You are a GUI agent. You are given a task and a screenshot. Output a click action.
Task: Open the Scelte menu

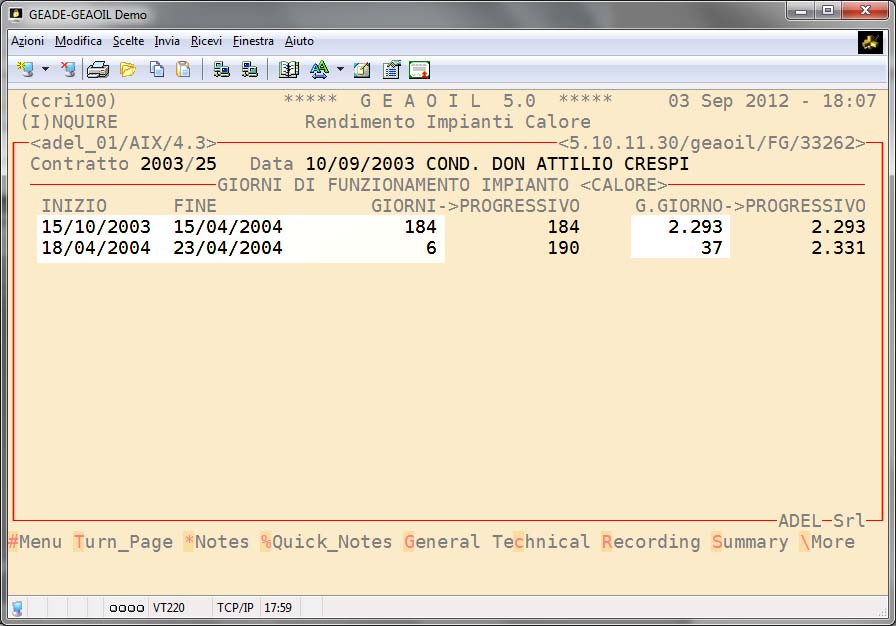tap(128, 41)
